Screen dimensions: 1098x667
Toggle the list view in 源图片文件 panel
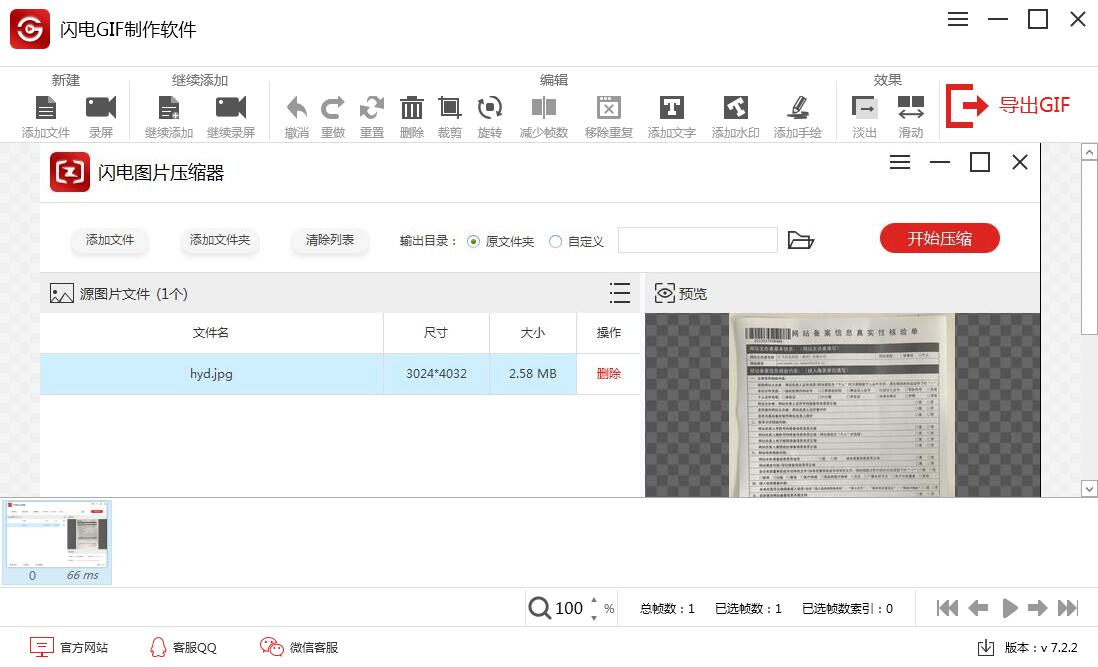[620, 293]
